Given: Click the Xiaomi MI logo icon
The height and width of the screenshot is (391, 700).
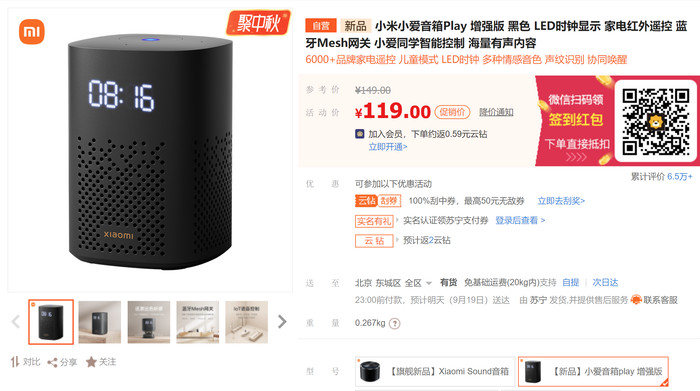Looking at the screenshot, I should (x=32, y=32).
